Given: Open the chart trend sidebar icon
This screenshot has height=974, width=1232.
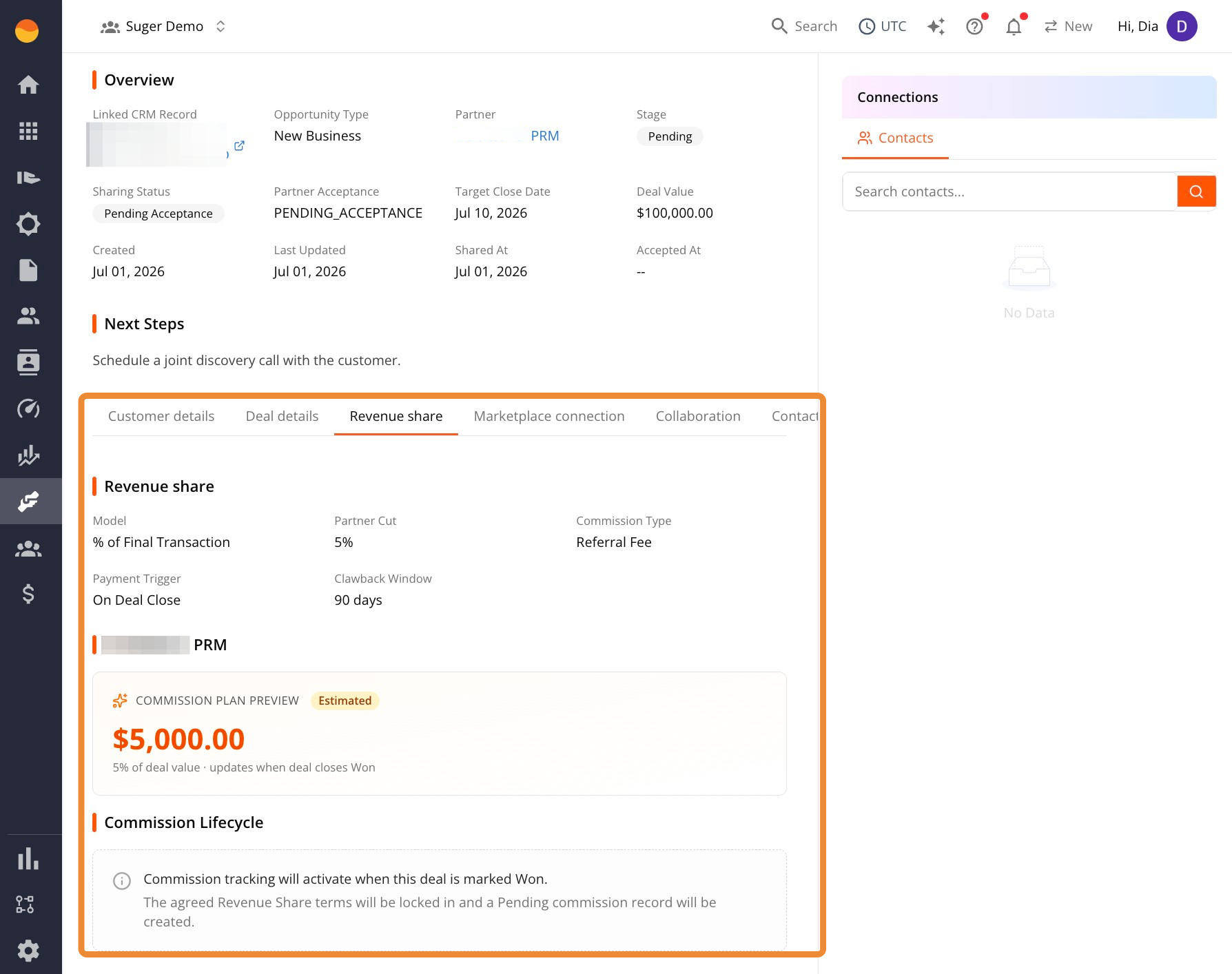Looking at the screenshot, I should tap(28, 455).
